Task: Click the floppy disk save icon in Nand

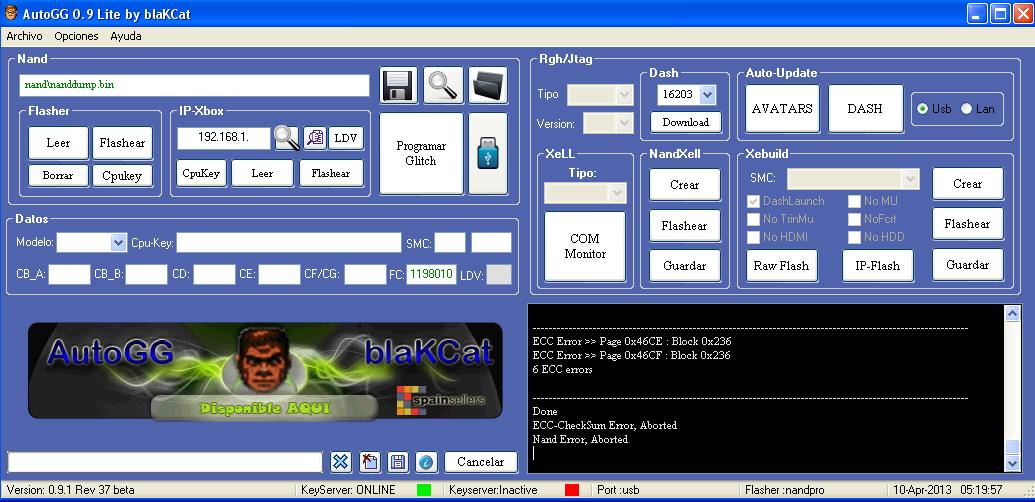Action: [x=399, y=85]
